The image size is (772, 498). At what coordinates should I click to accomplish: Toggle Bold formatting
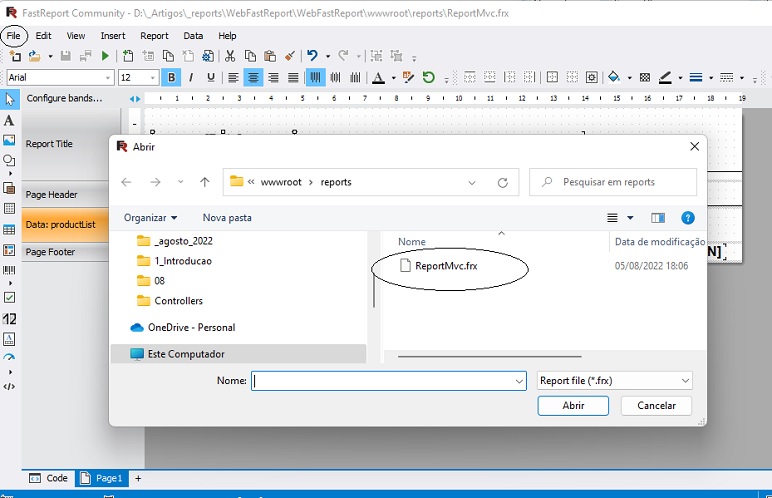[x=171, y=77]
